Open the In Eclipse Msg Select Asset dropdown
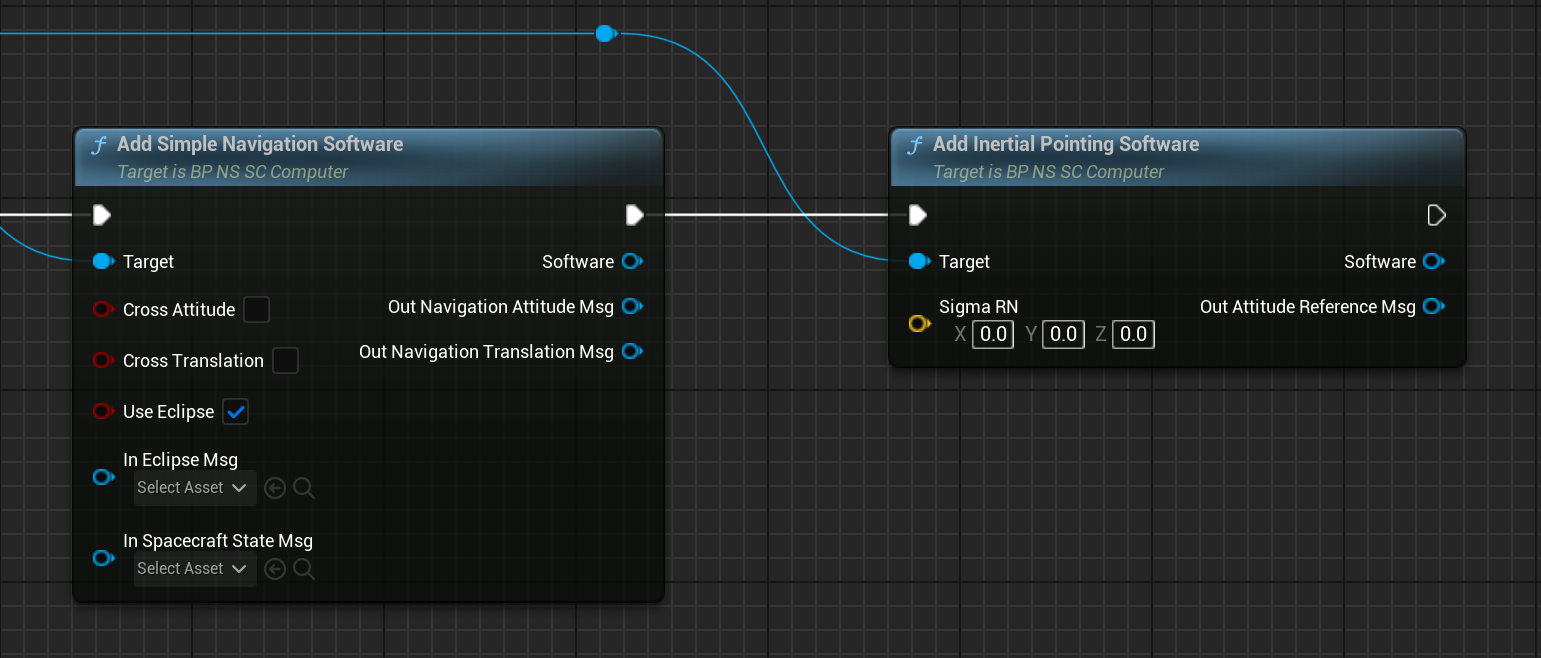1541x658 pixels. (x=193, y=488)
